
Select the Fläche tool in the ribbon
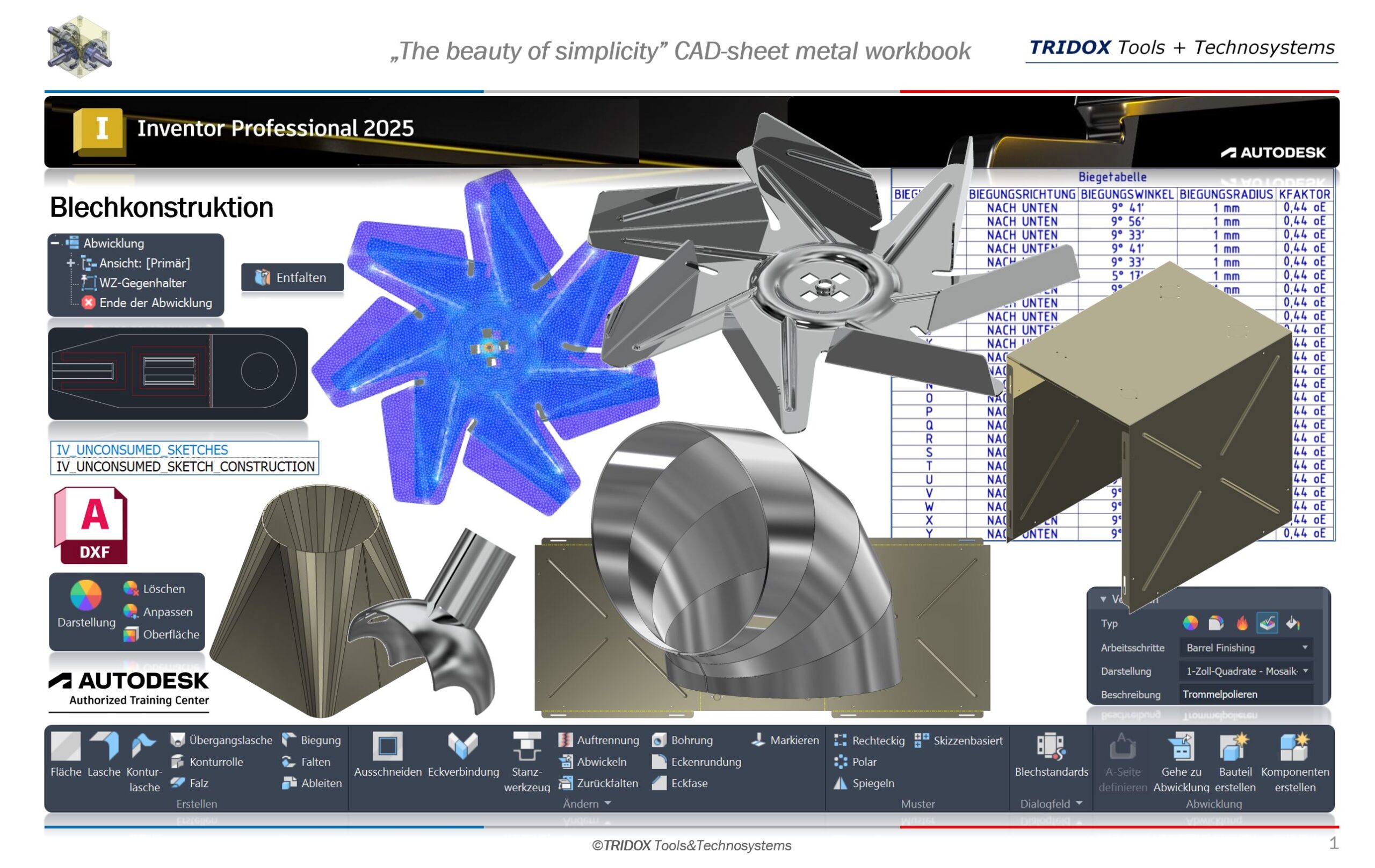[66, 754]
